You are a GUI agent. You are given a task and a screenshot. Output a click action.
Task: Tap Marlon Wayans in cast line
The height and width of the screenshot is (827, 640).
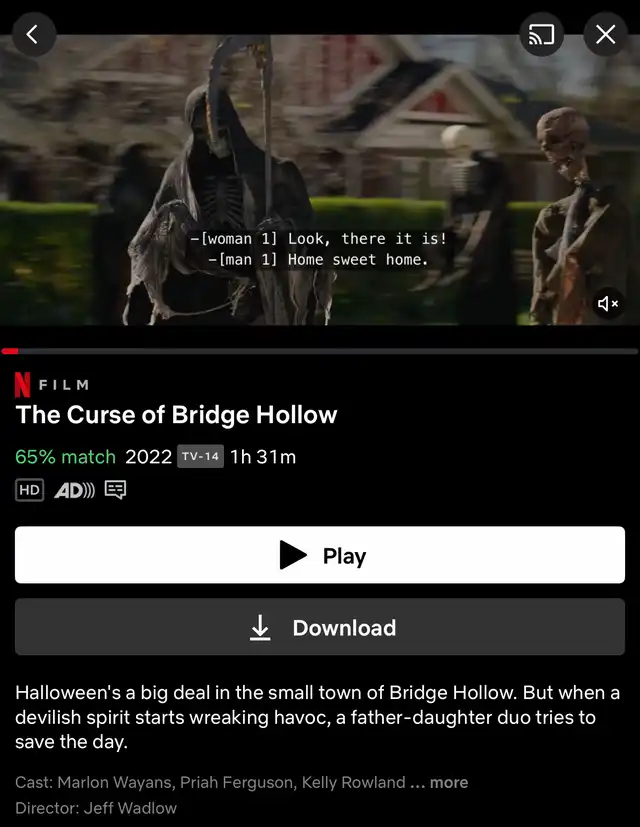(x=116, y=782)
